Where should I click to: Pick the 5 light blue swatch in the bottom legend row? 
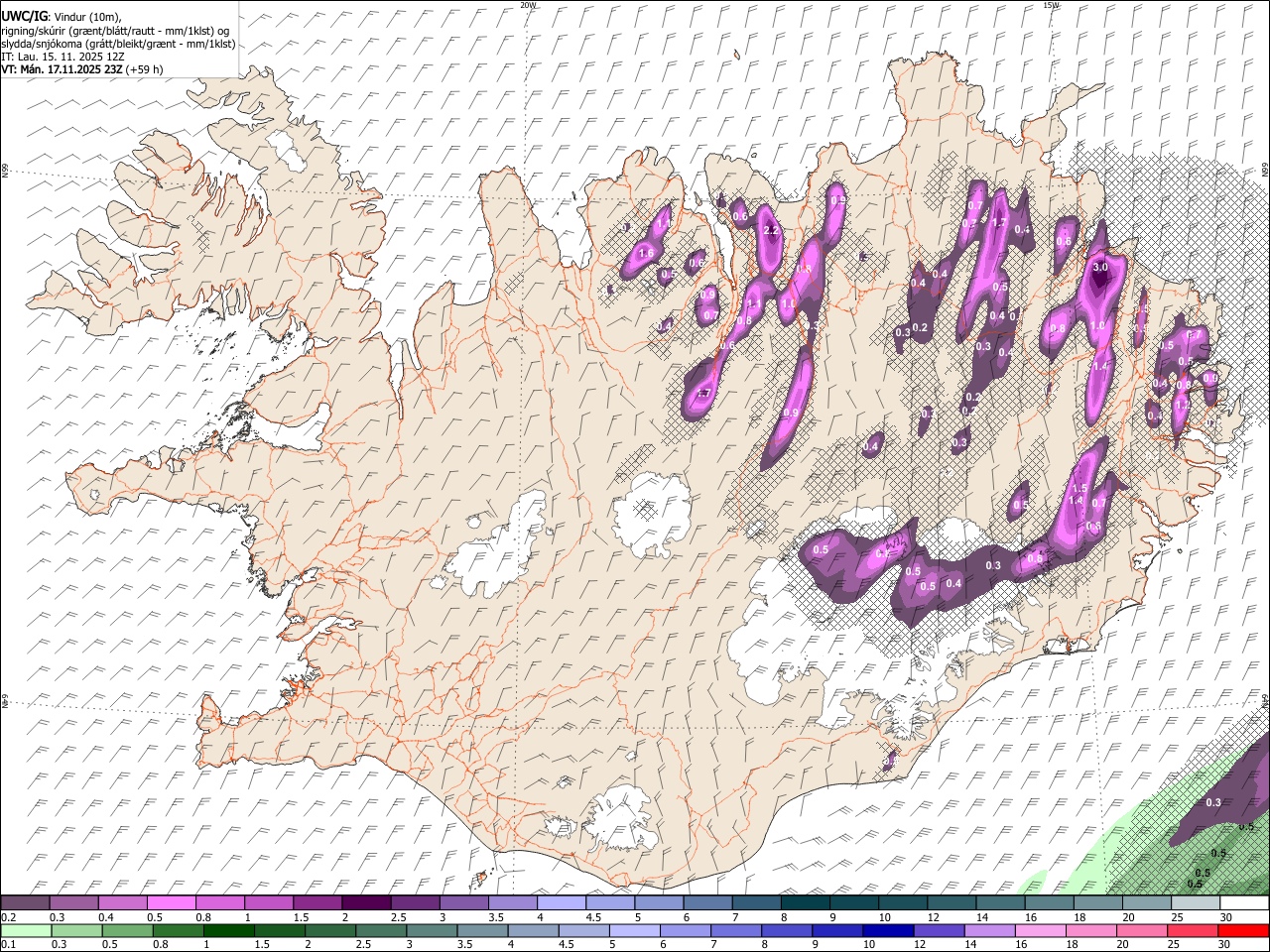point(635,930)
